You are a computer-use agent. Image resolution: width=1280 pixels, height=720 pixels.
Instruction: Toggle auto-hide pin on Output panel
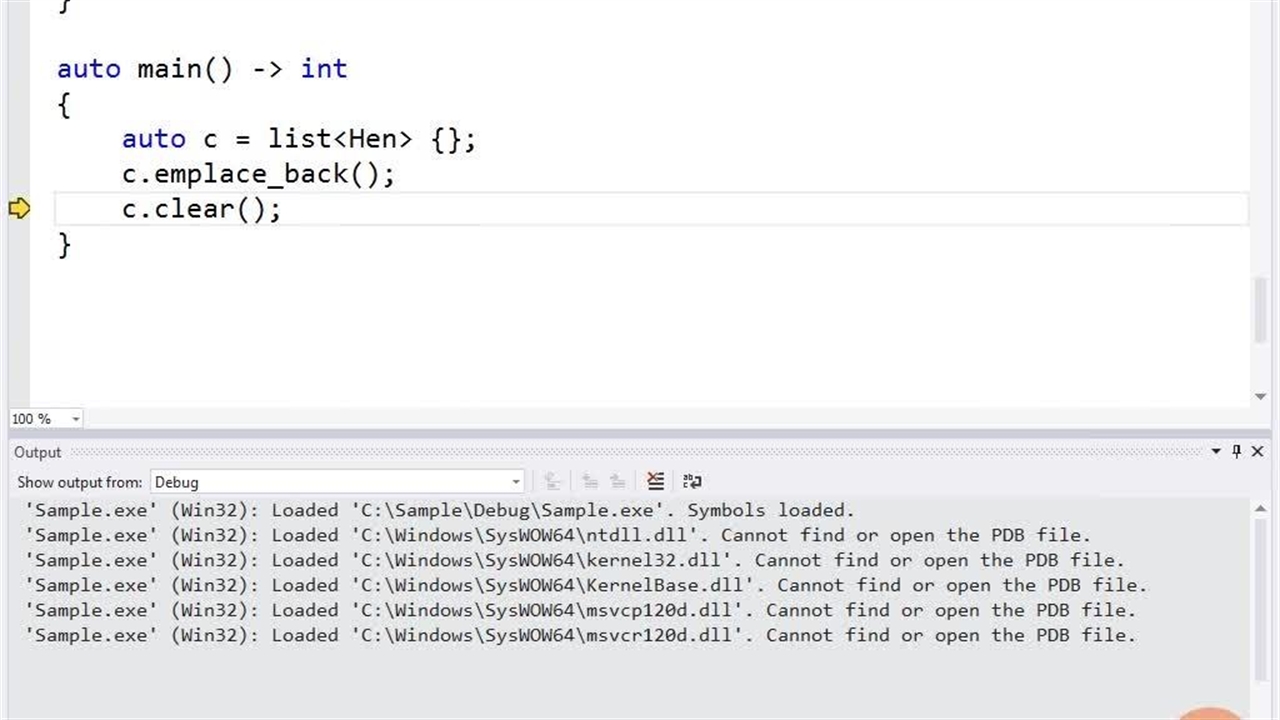(1236, 452)
